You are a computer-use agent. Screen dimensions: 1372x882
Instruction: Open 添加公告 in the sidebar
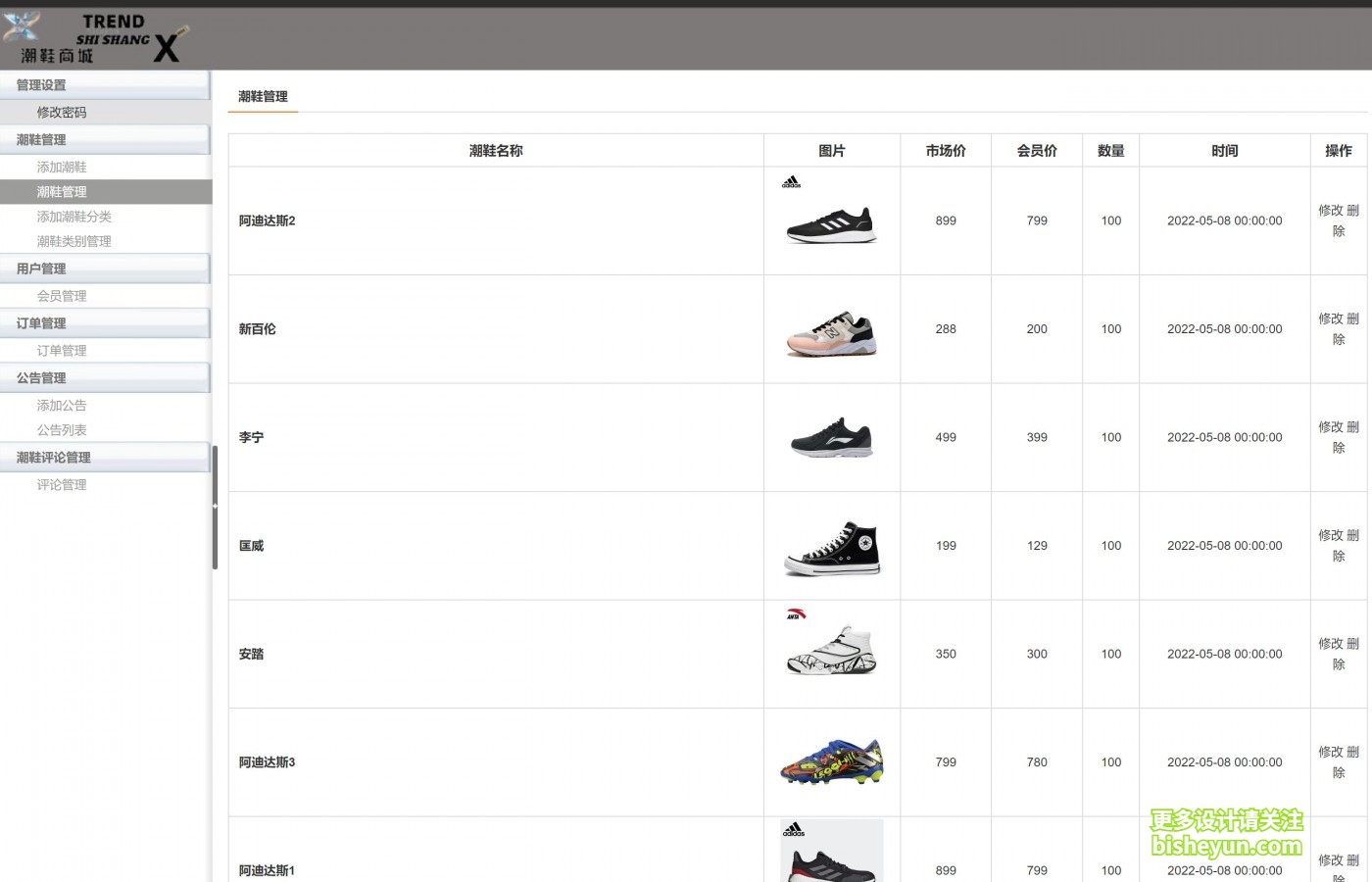point(62,406)
